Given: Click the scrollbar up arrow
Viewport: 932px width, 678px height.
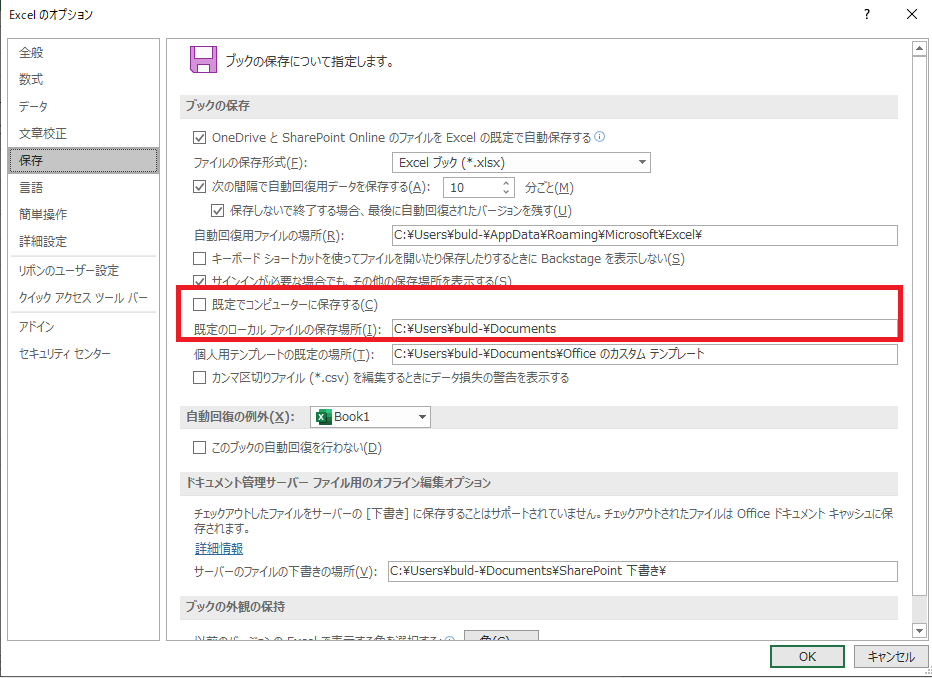Looking at the screenshot, I should 920,48.
